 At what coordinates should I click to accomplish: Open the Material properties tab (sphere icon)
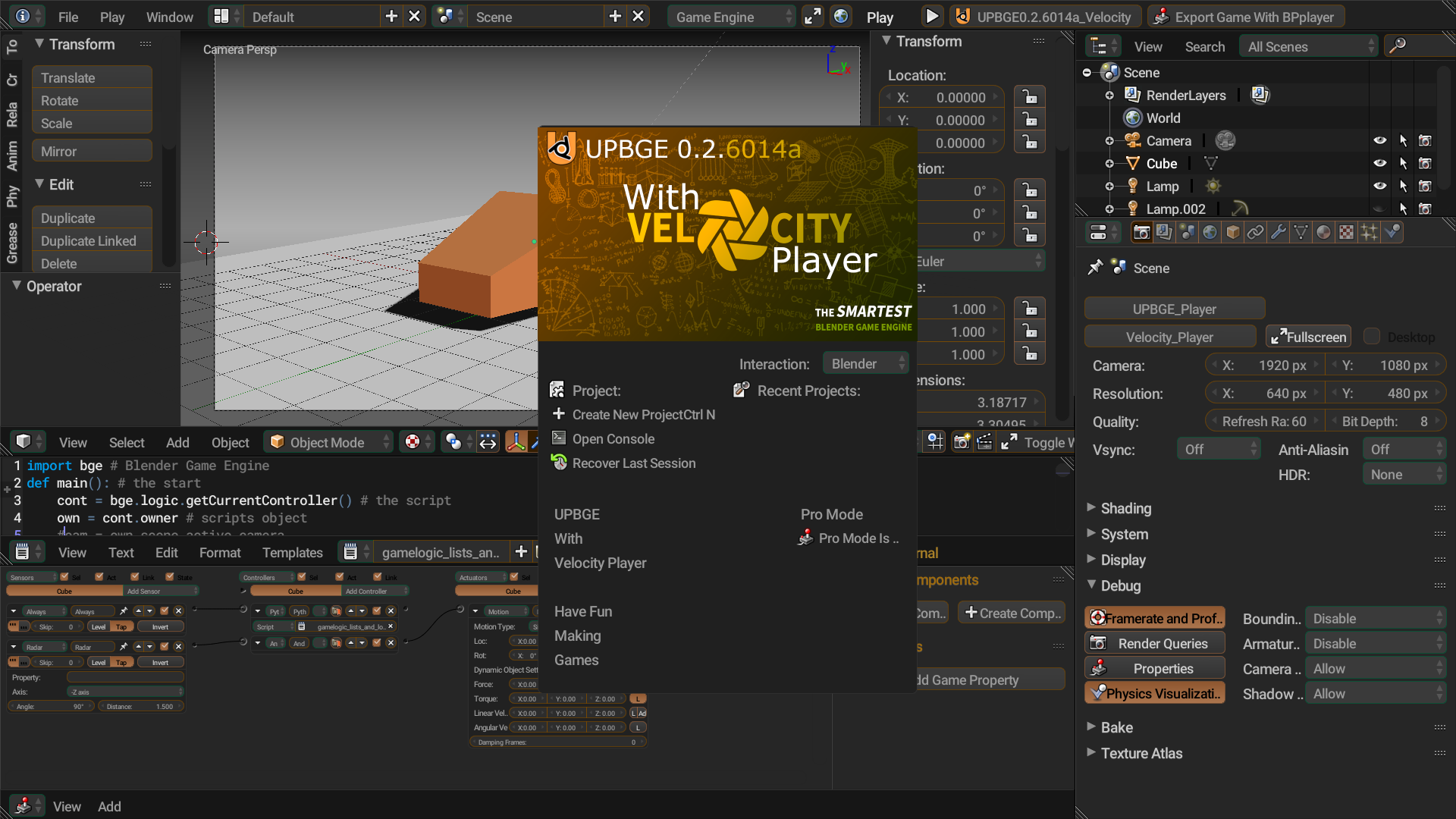coord(1324,233)
